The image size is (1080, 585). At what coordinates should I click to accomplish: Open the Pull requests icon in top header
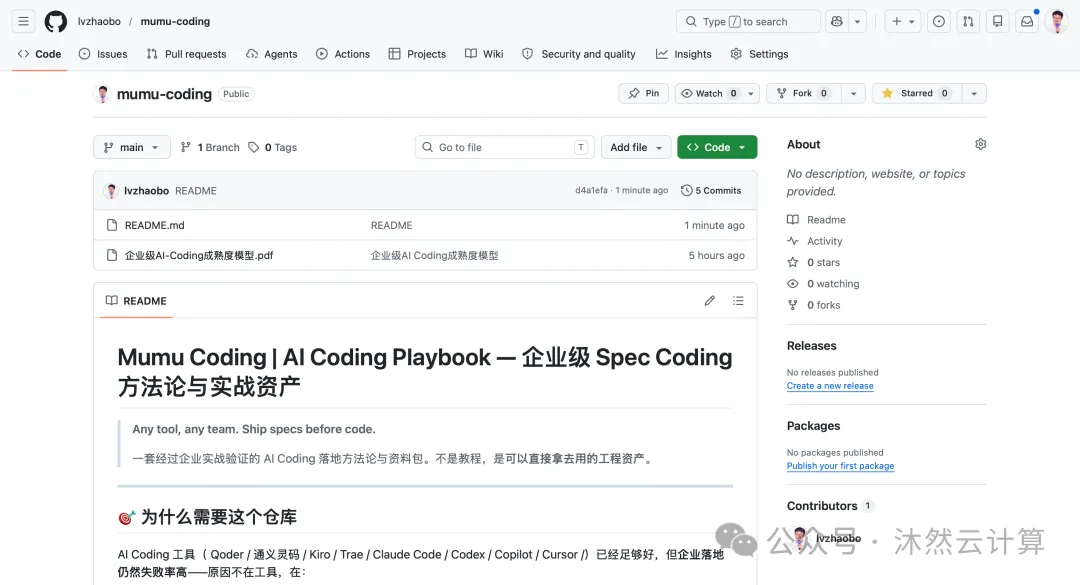(968, 21)
